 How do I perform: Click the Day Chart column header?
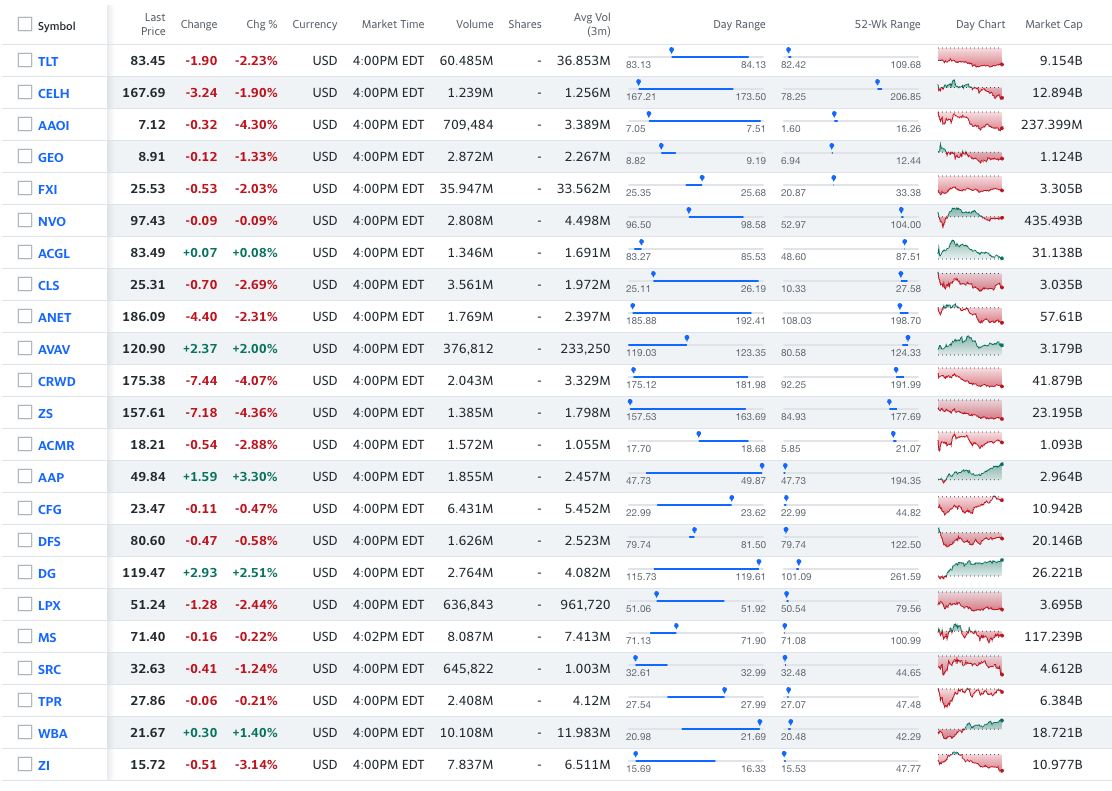click(x=980, y=24)
